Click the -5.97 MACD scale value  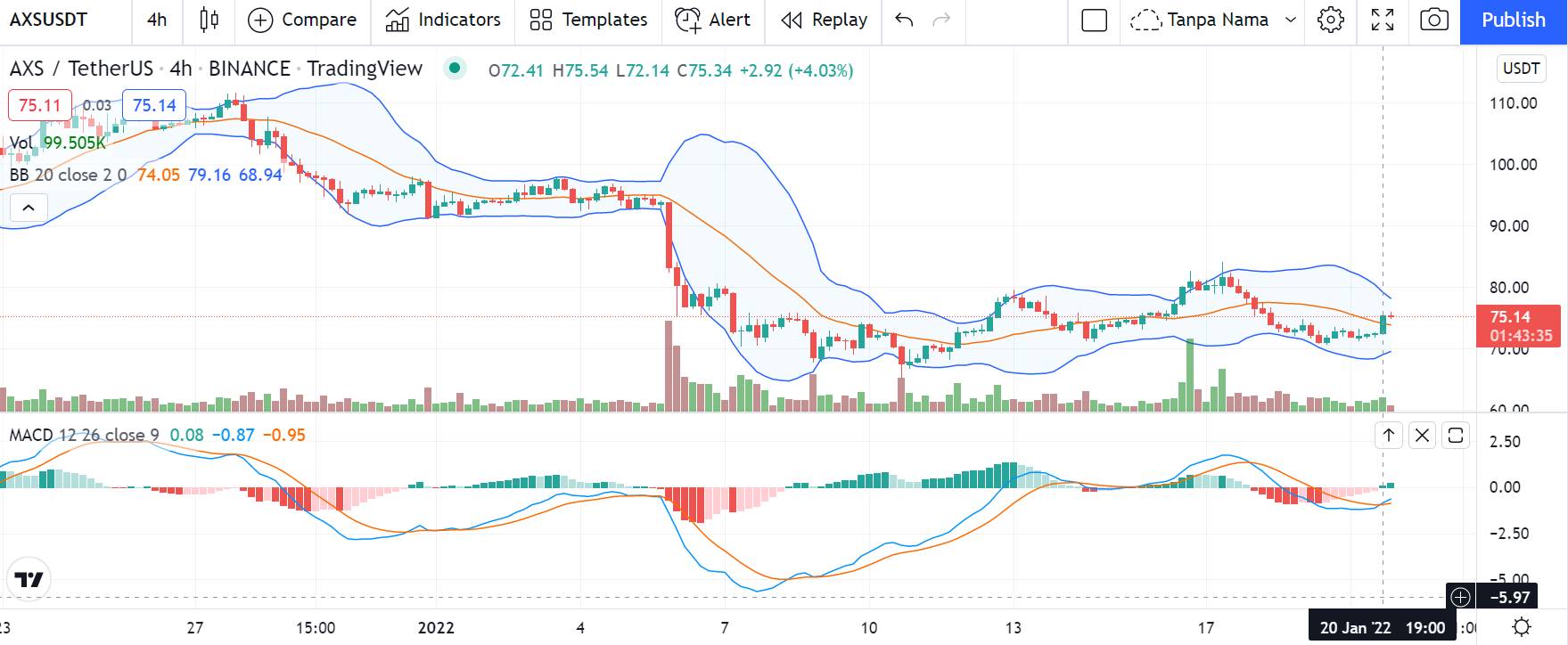point(1510,597)
